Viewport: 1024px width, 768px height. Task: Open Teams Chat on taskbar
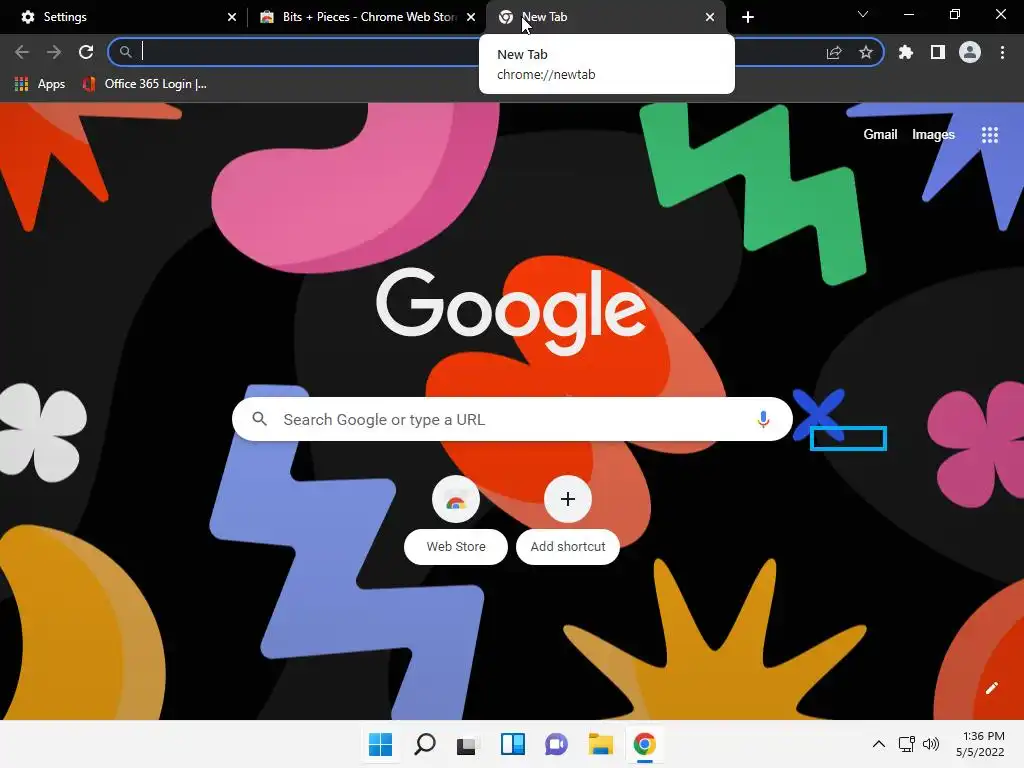[x=556, y=744]
